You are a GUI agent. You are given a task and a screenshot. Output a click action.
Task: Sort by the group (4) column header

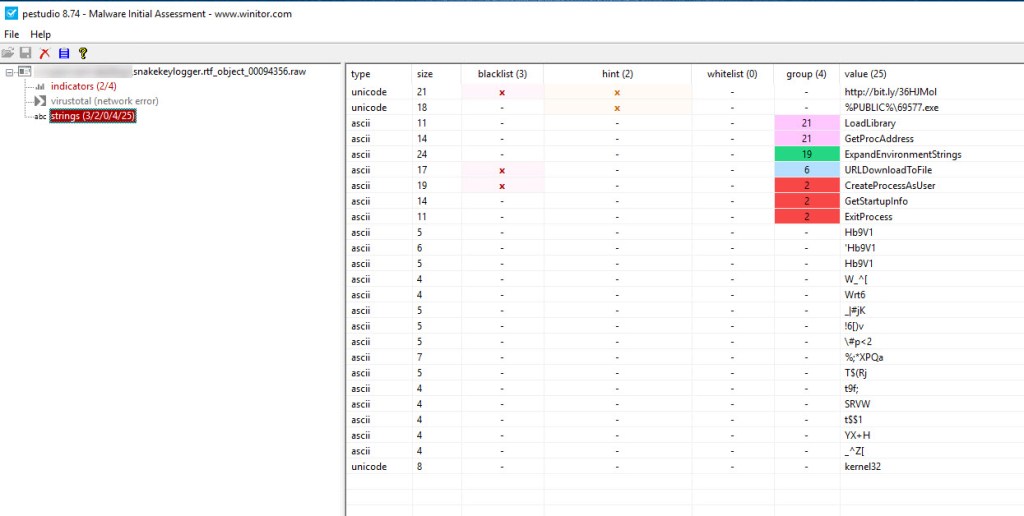pos(806,74)
